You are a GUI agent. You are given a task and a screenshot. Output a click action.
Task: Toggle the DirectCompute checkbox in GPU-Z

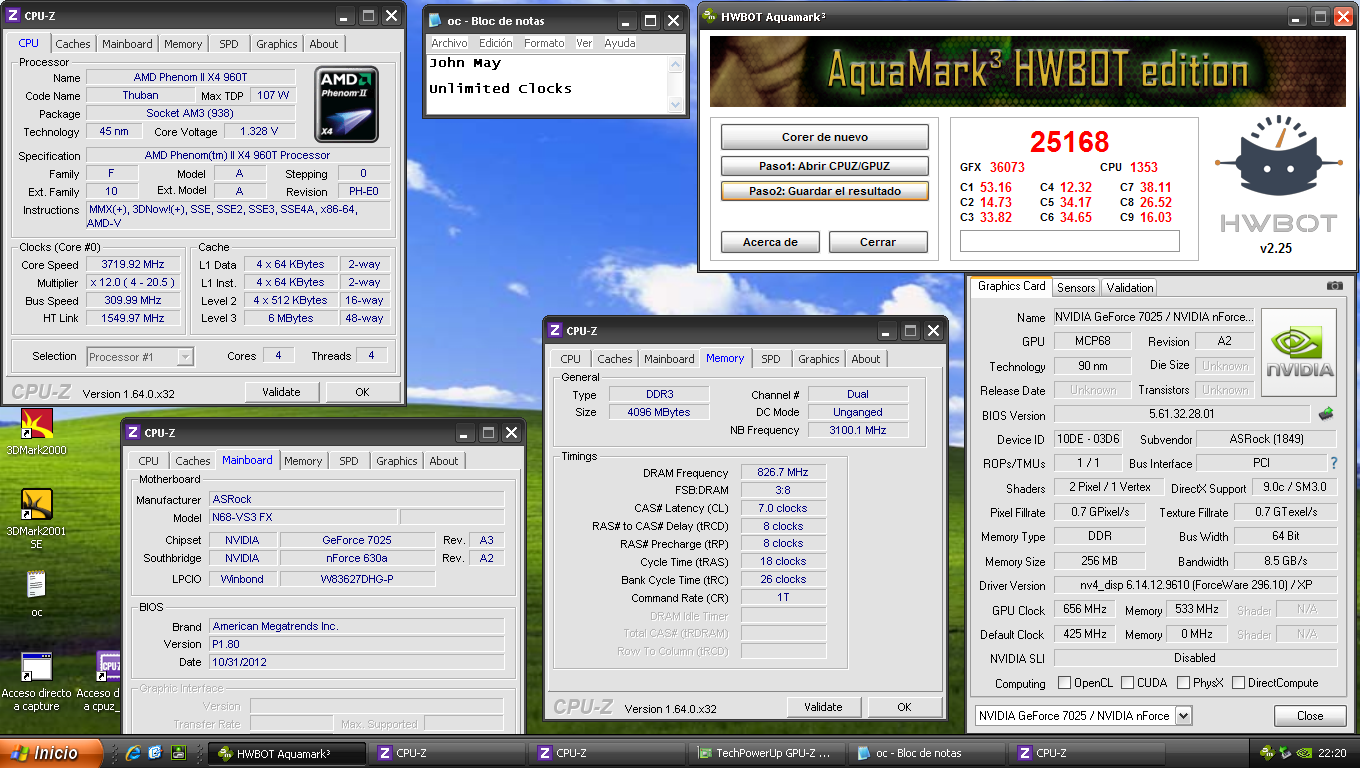point(1238,683)
